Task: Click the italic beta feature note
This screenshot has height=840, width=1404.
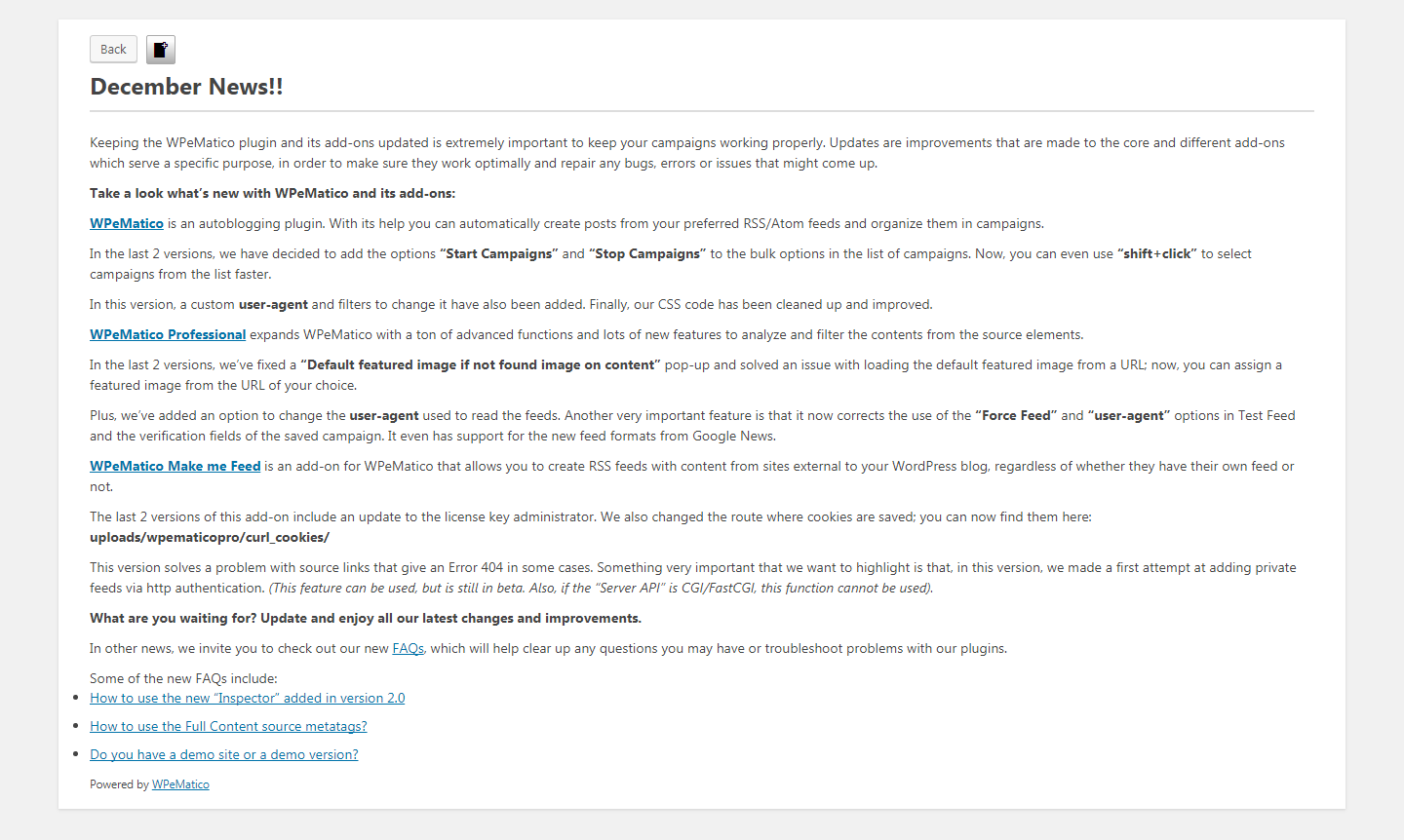Action: pyautogui.click(x=601, y=588)
